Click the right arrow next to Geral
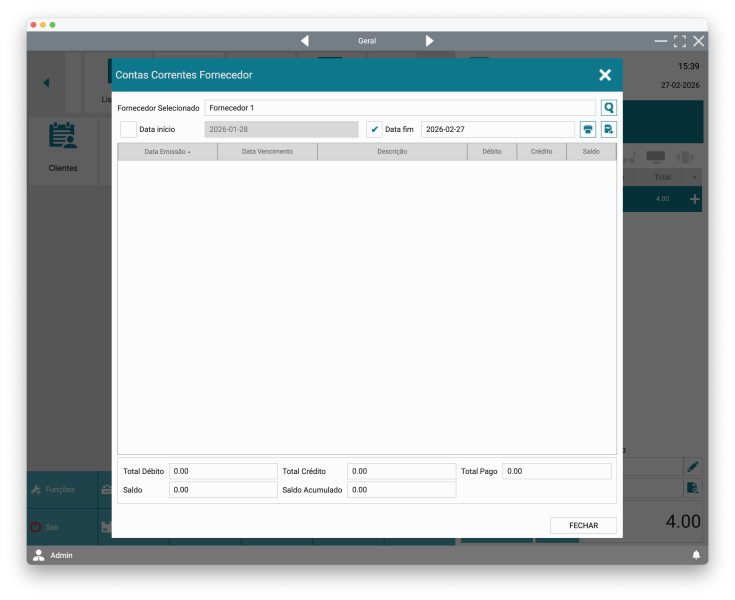Viewport: 735px width, 600px height. [429, 41]
